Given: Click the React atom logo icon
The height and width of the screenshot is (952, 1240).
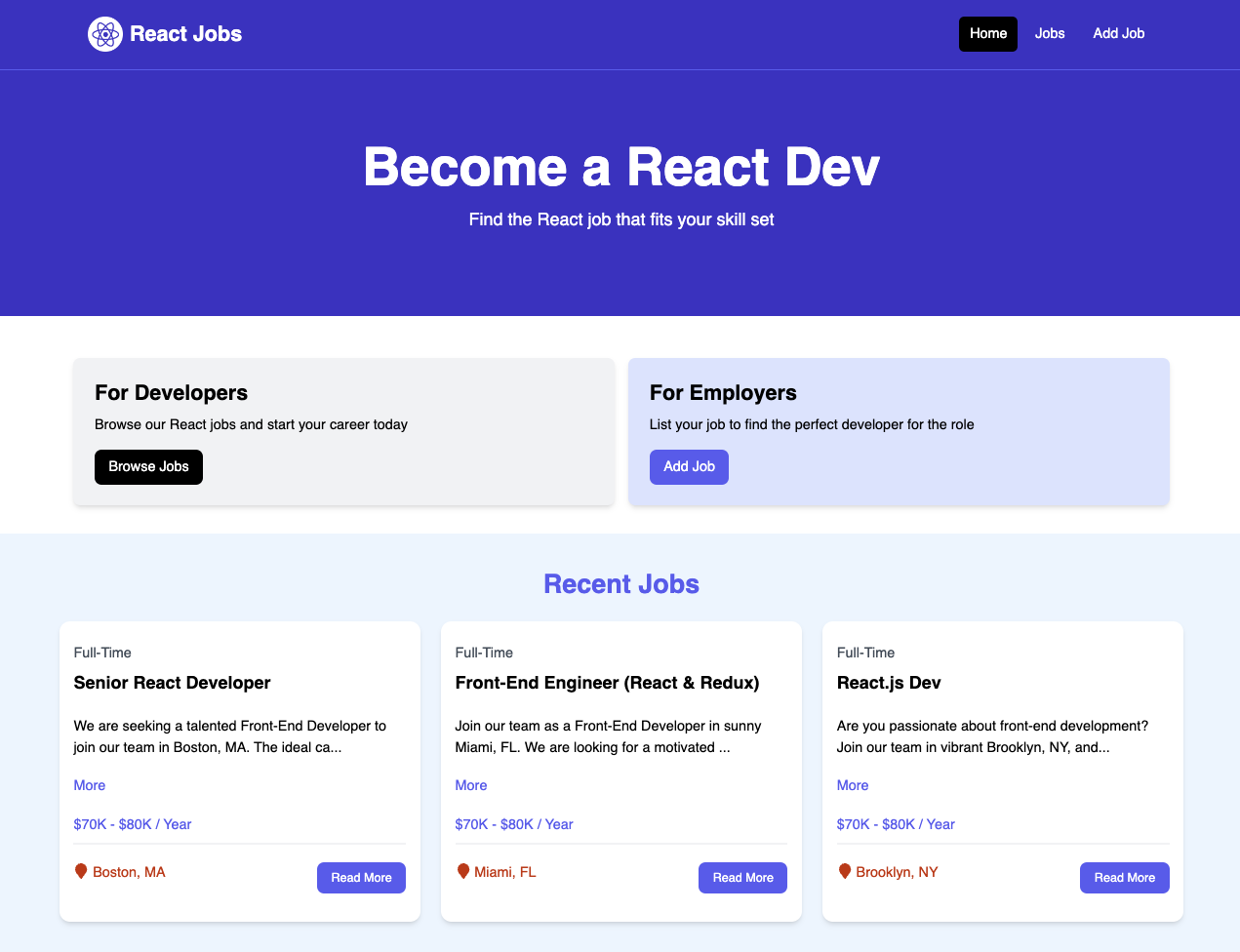Looking at the screenshot, I should [x=105, y=34].
